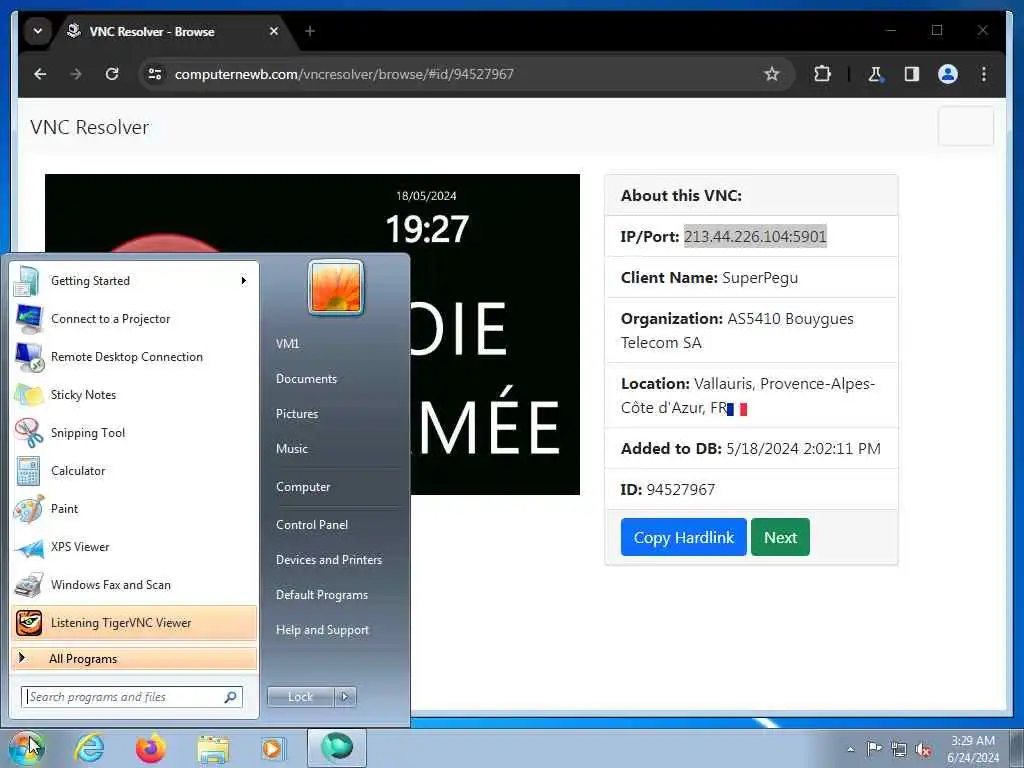
Task: Click the Paint palette icon
Action: point(29,509)
